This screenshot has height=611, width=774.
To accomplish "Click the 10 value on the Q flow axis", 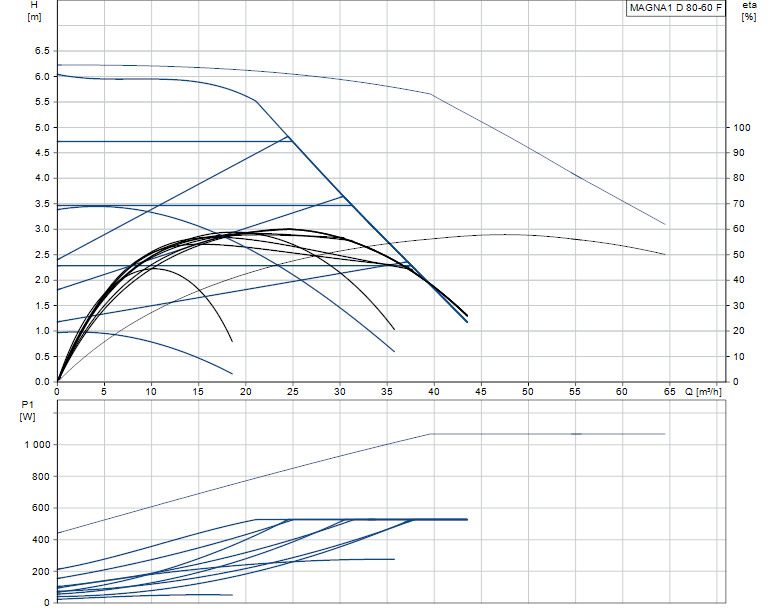I will click(x=151, y=392).
